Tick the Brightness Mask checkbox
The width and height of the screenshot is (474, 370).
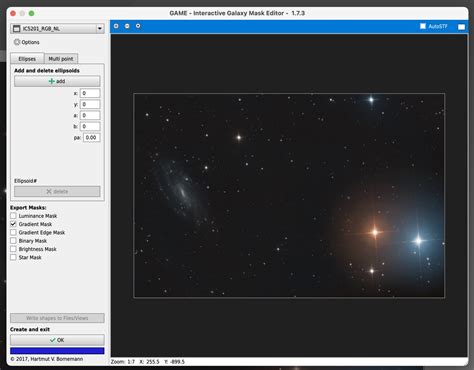coord(13,249)
